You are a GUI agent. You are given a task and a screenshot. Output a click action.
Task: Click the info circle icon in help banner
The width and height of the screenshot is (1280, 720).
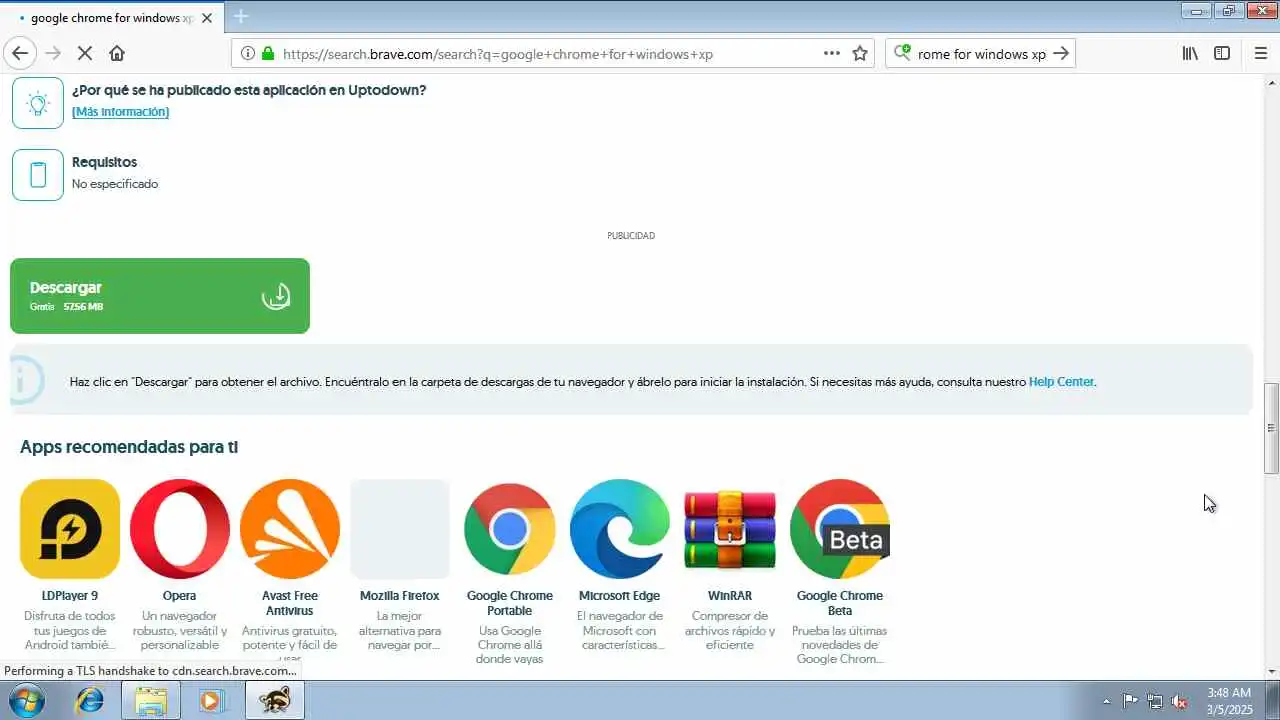[26, 380]
